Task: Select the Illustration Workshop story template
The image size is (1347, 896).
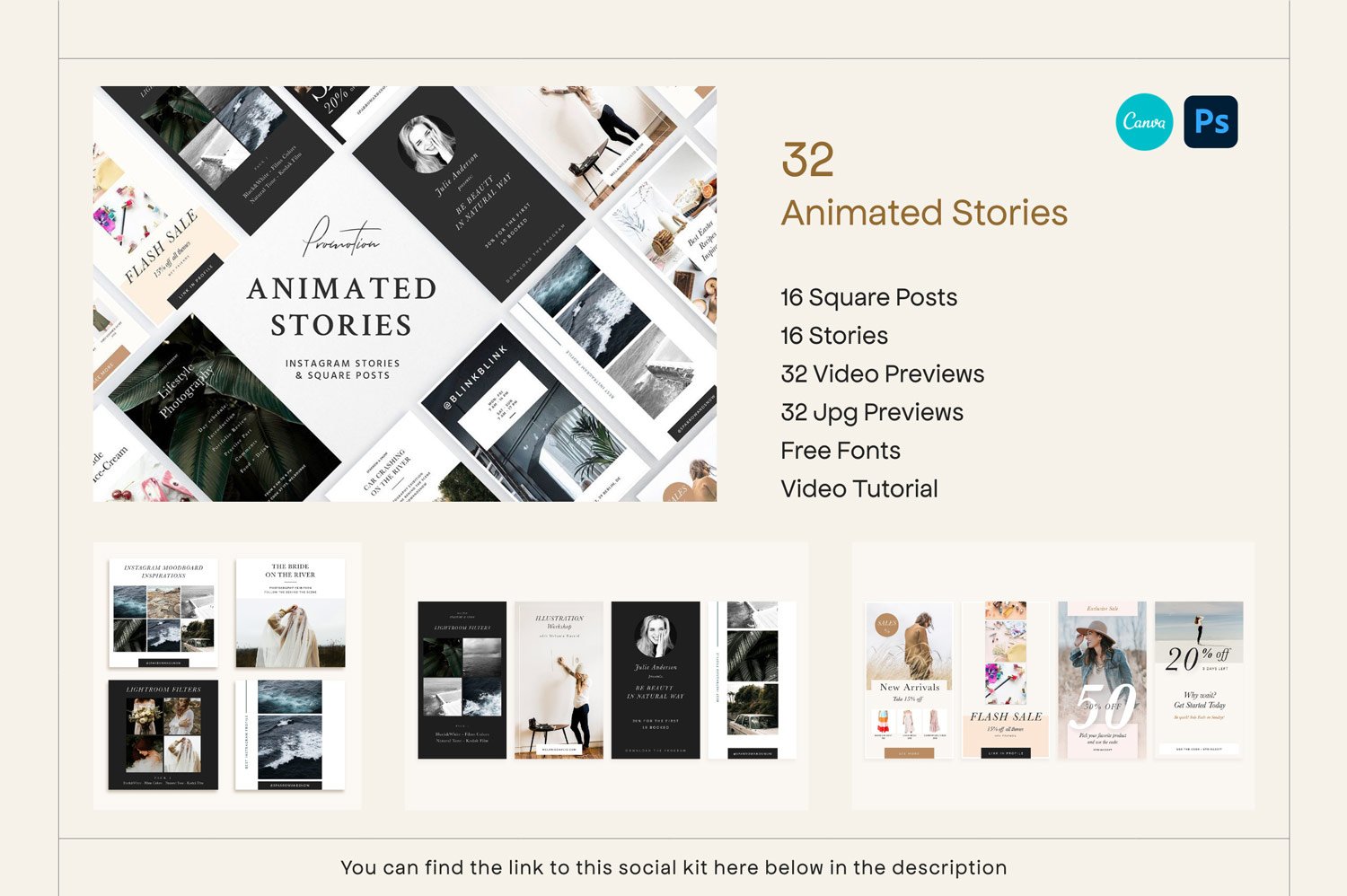Action: tap(559, 680)
